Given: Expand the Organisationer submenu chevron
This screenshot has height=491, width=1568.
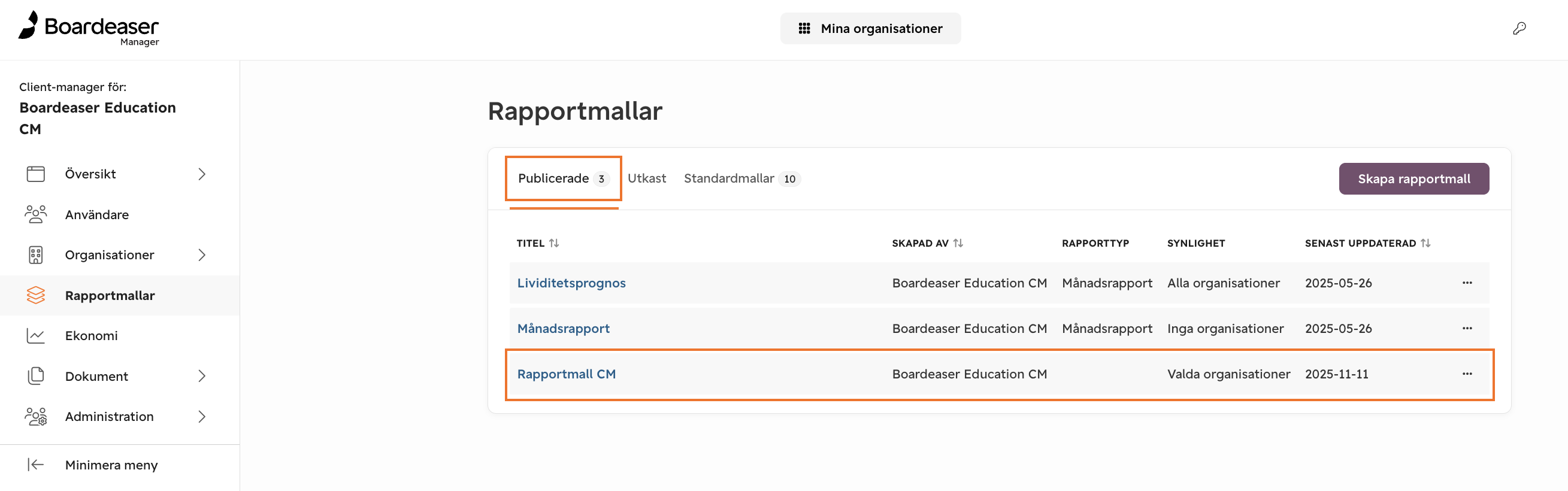Looking at the screenshot, I should (202, 255).
